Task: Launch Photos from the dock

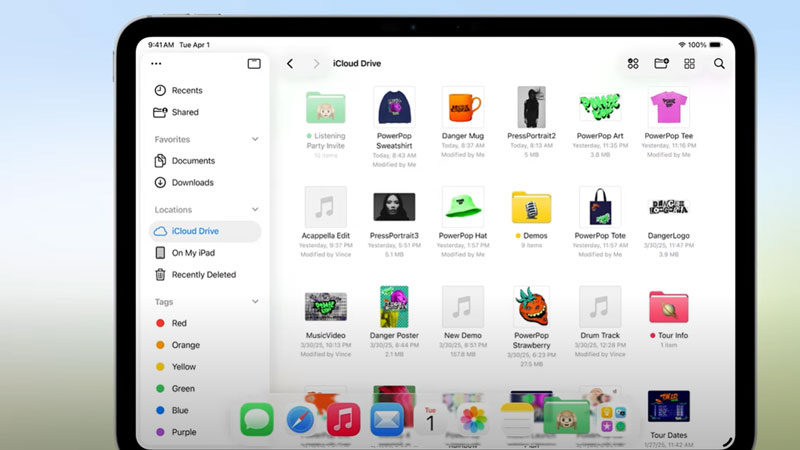Action: coord(473,419)
